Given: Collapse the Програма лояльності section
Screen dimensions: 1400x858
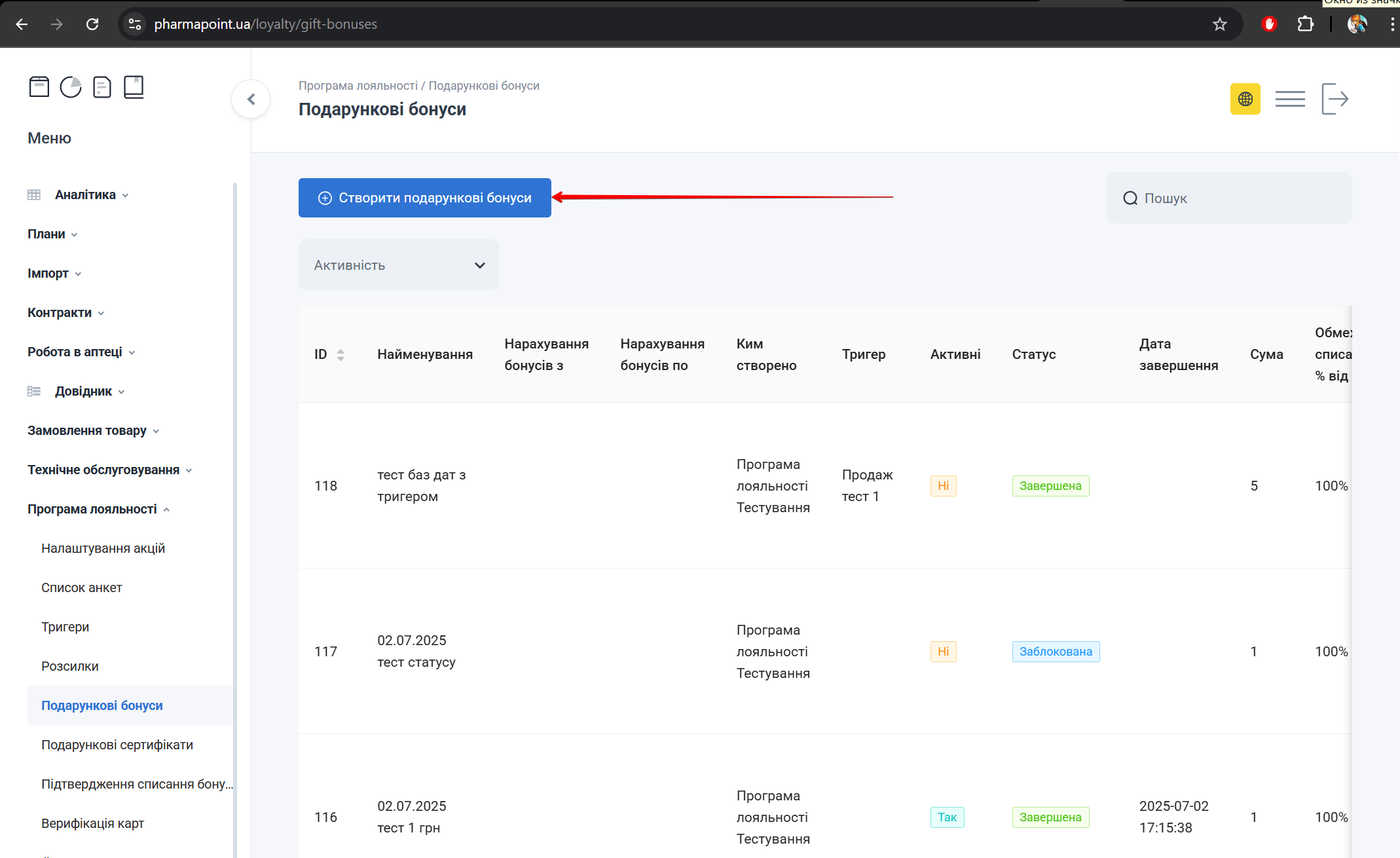Looking at the screenshot, I should click(x=92, y=509).
